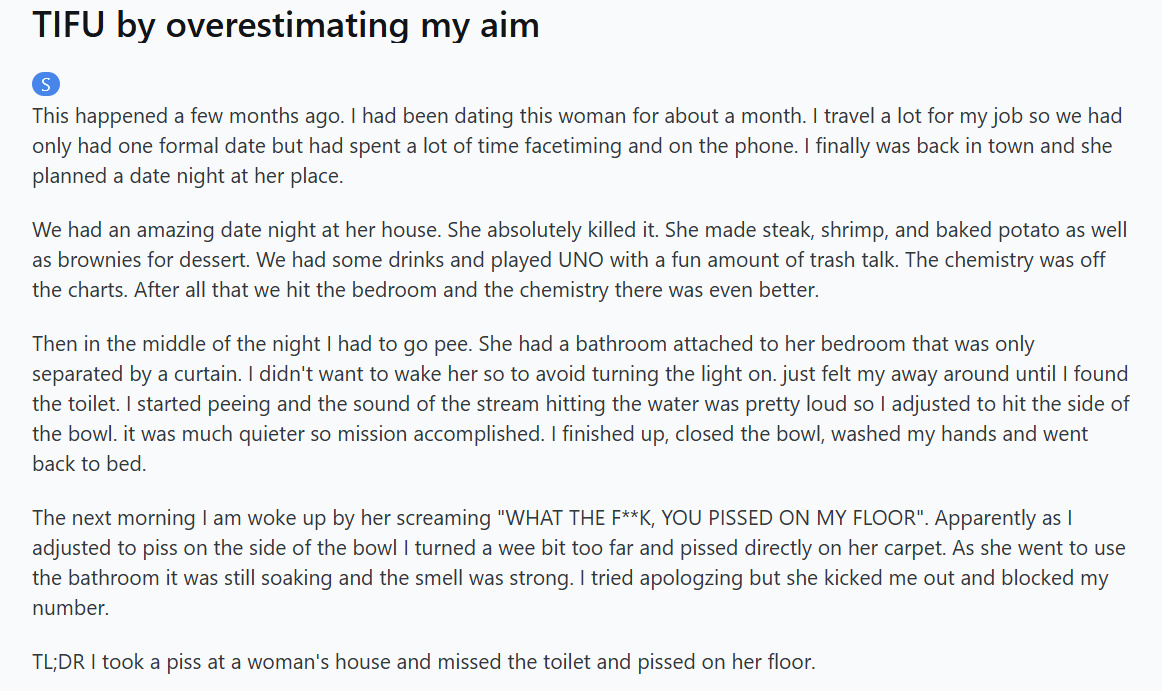Click the TL;DR summary line
The height and width of the screenshot is (691, 1162).
click(424, 661)
